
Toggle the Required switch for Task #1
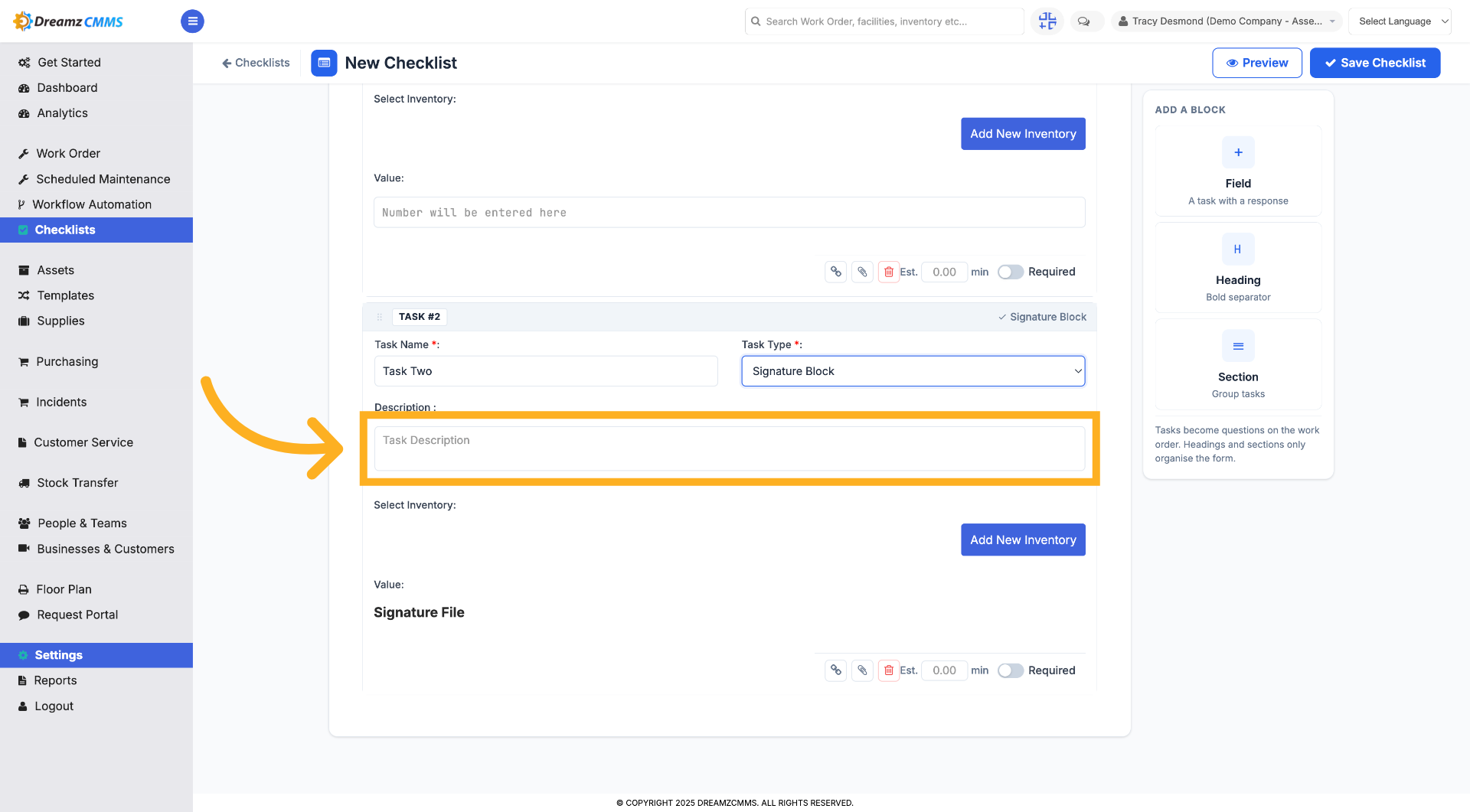click(1010, 272)
